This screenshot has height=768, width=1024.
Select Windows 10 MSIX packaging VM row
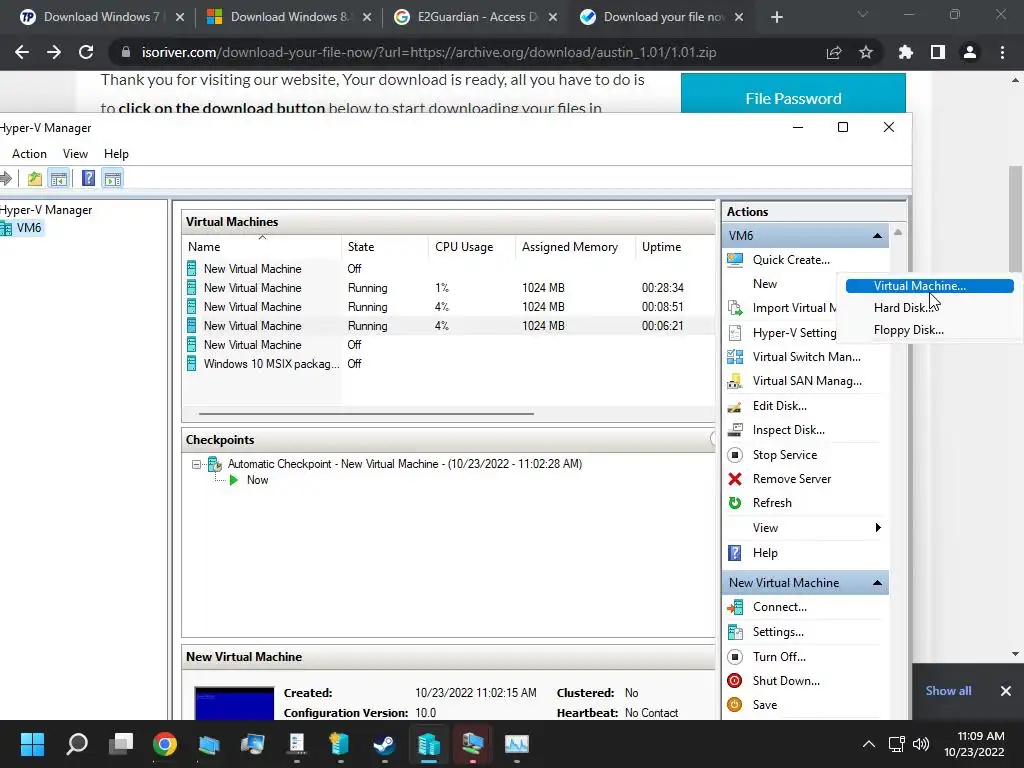coord(448,364)
